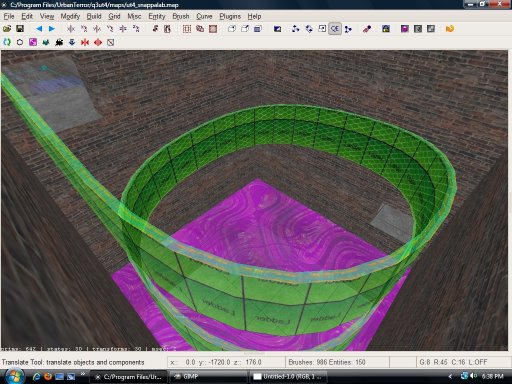Toggle the texture lock padlock icon
Screen dimensions: 512x384
[386, 29]
